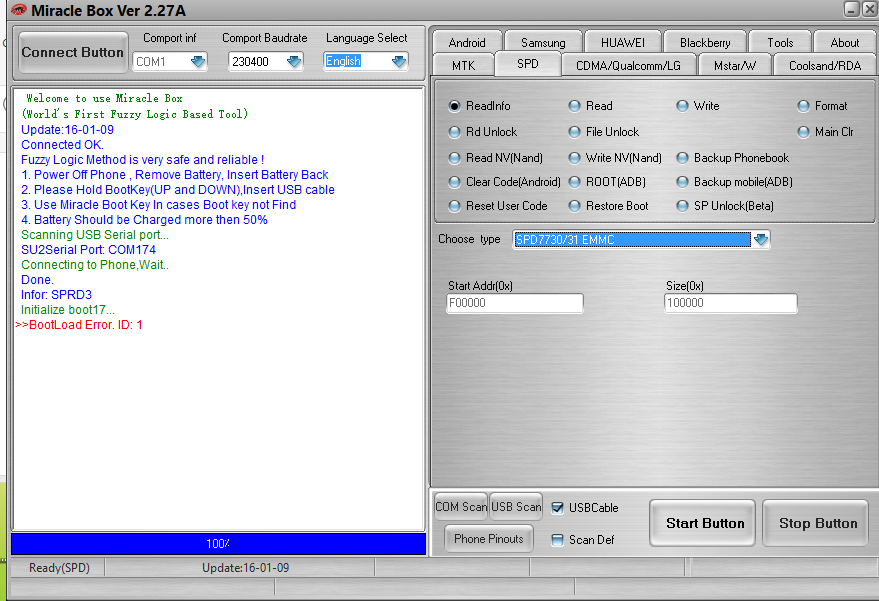The image size is (879, 601).
Task: Select Clear Code(Android) option
Action: (454, 182)
